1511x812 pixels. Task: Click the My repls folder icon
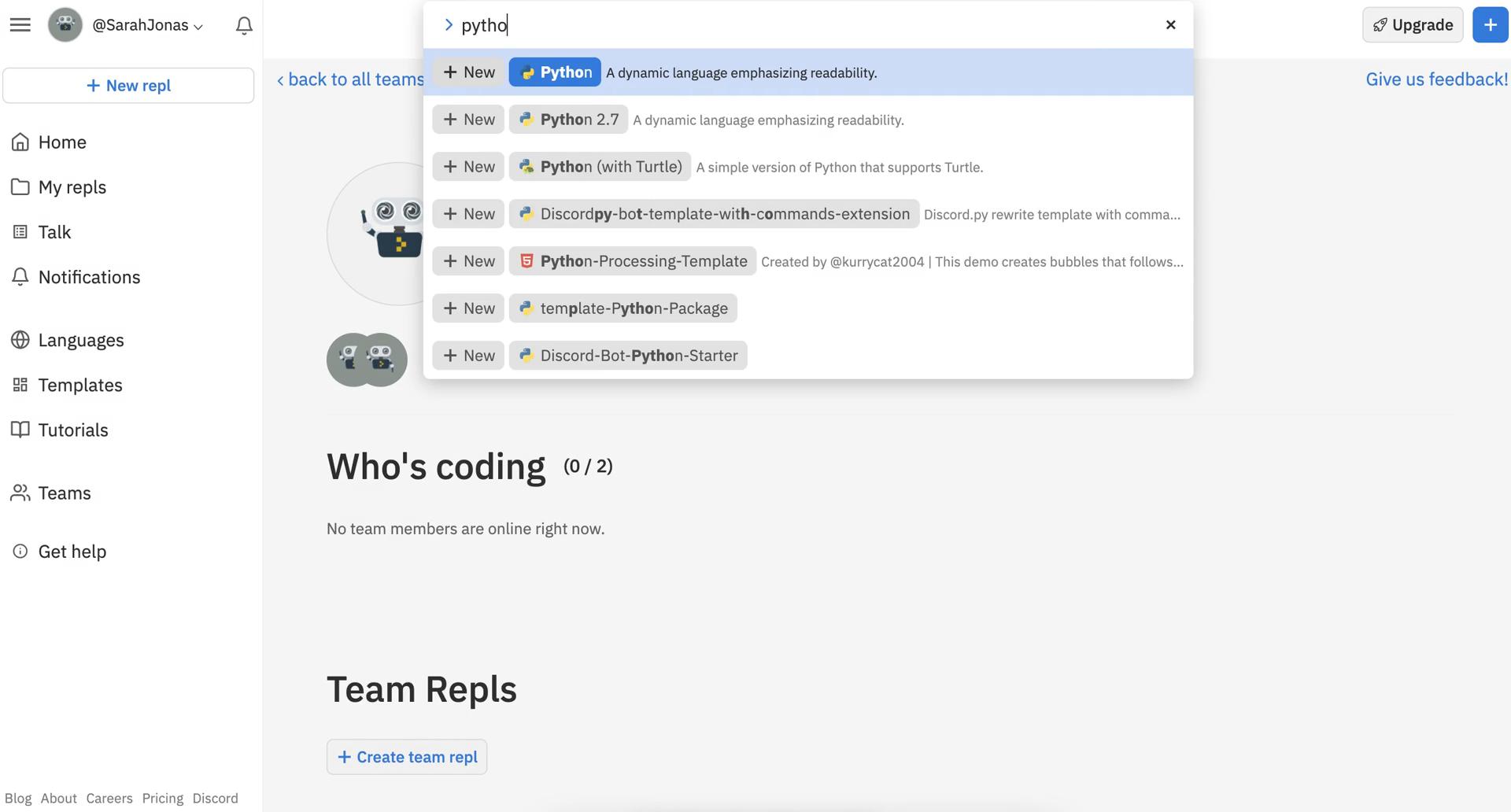point(20,186)
